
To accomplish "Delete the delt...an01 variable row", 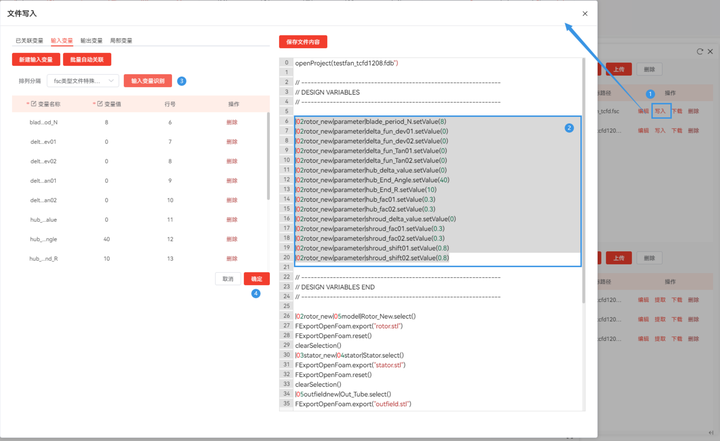I will coord(232,181).
